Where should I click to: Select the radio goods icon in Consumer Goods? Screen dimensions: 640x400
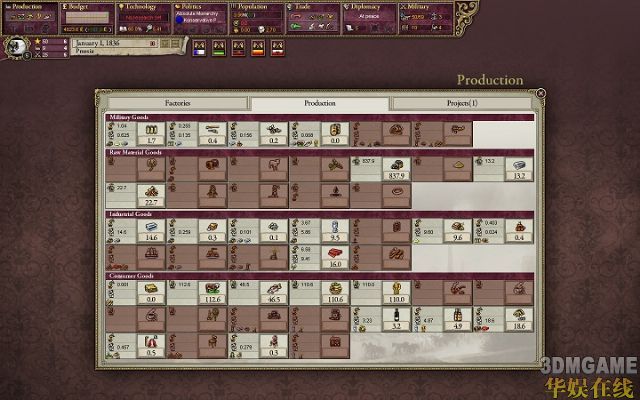coord(335,342)
